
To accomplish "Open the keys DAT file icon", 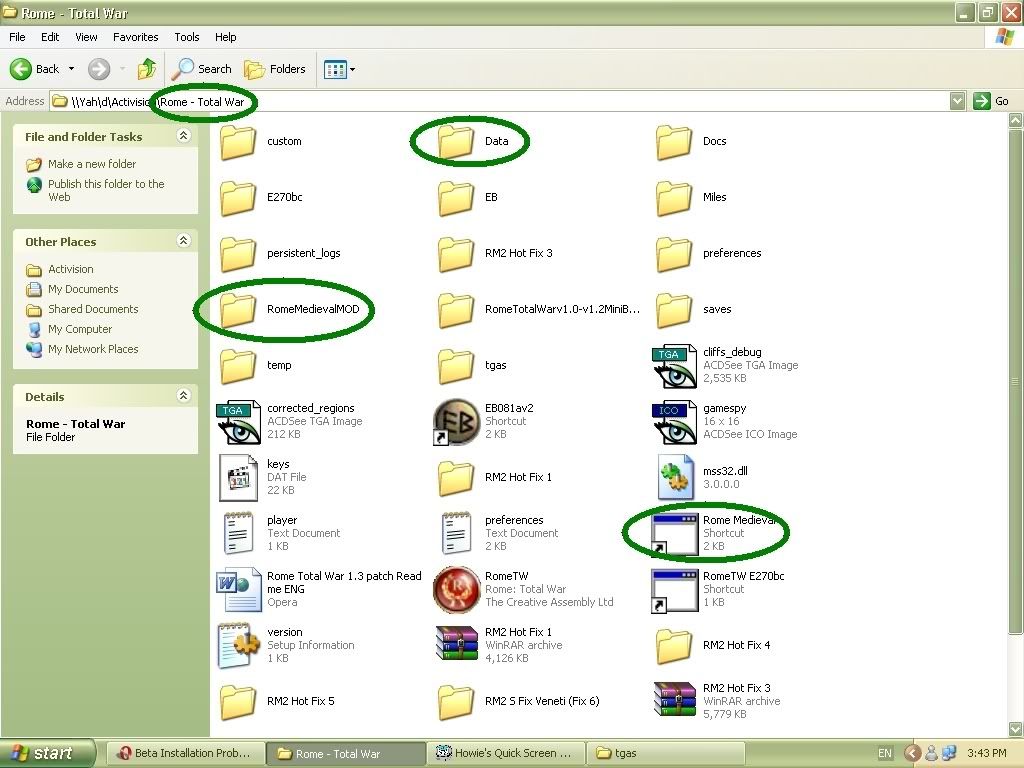I will pos(238,478).
